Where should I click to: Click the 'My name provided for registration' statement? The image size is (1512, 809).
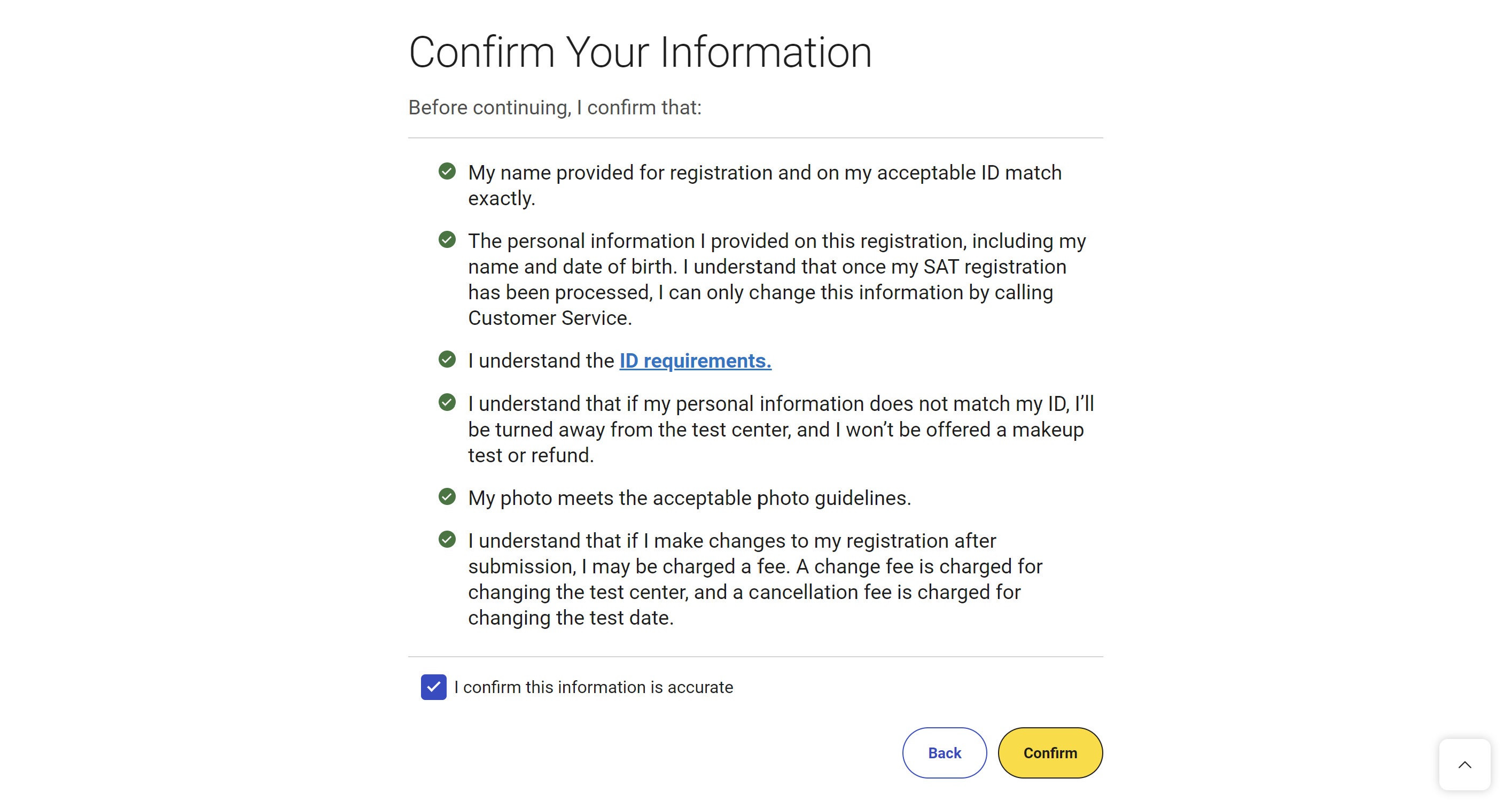pos(765,185)
